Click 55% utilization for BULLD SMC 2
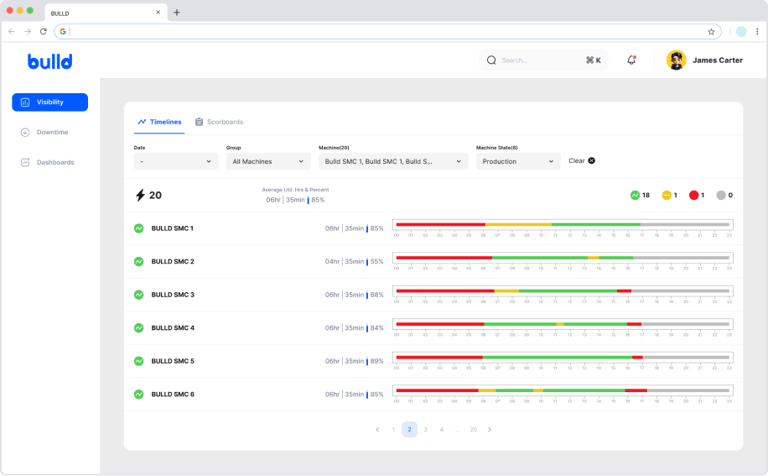This screenshot has width=768, height=476. coord(377,262)
